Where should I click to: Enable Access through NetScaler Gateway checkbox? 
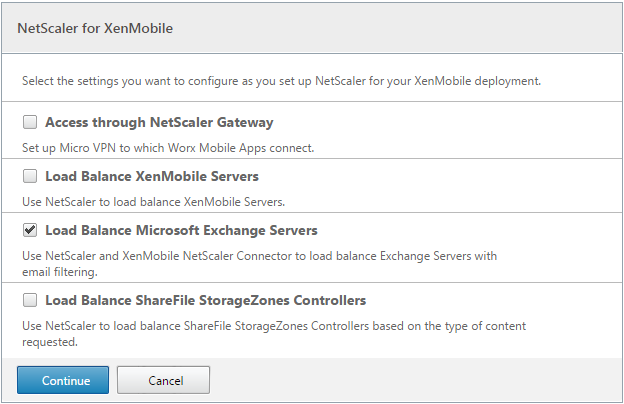30,123
